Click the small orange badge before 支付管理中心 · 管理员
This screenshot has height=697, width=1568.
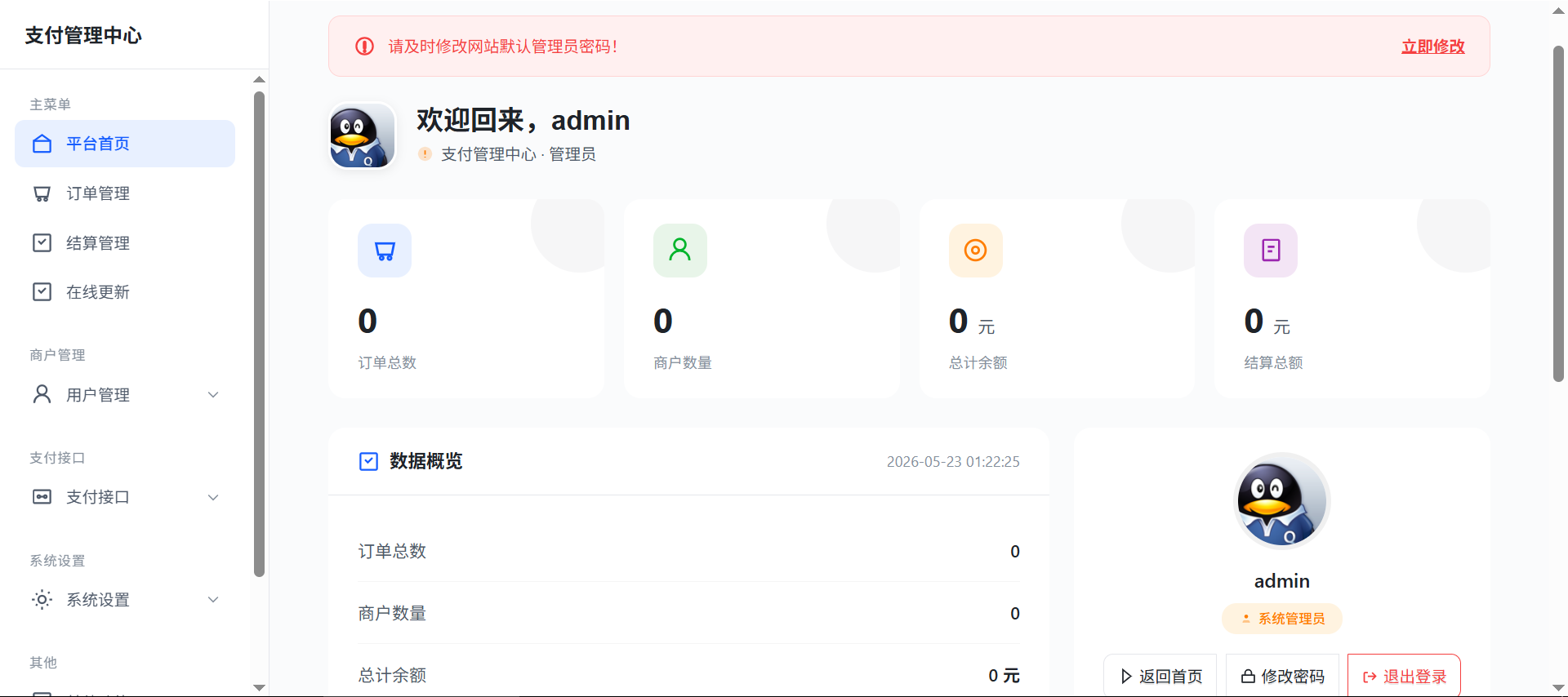[425, 153]
